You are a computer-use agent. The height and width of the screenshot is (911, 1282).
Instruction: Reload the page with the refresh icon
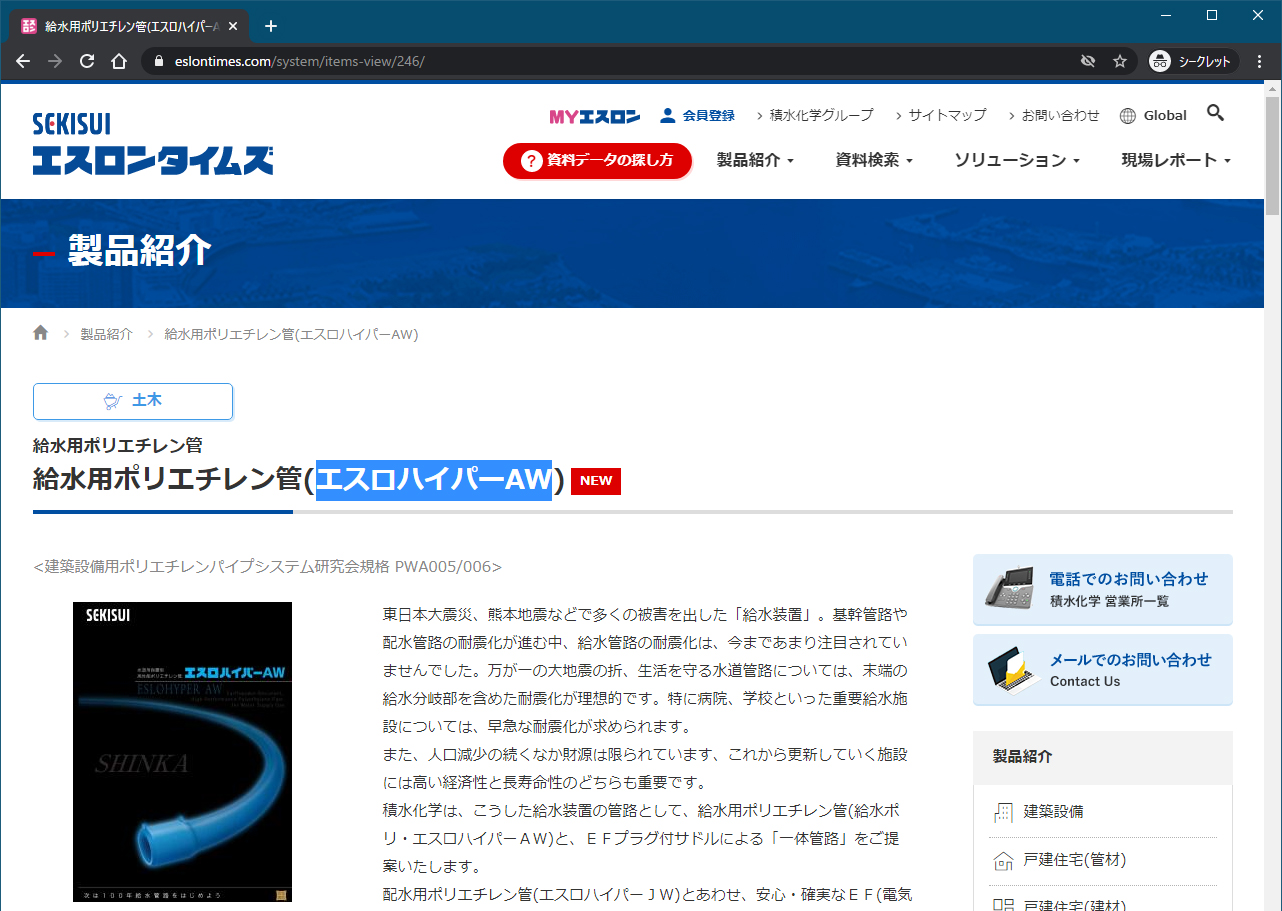(87, 61)
